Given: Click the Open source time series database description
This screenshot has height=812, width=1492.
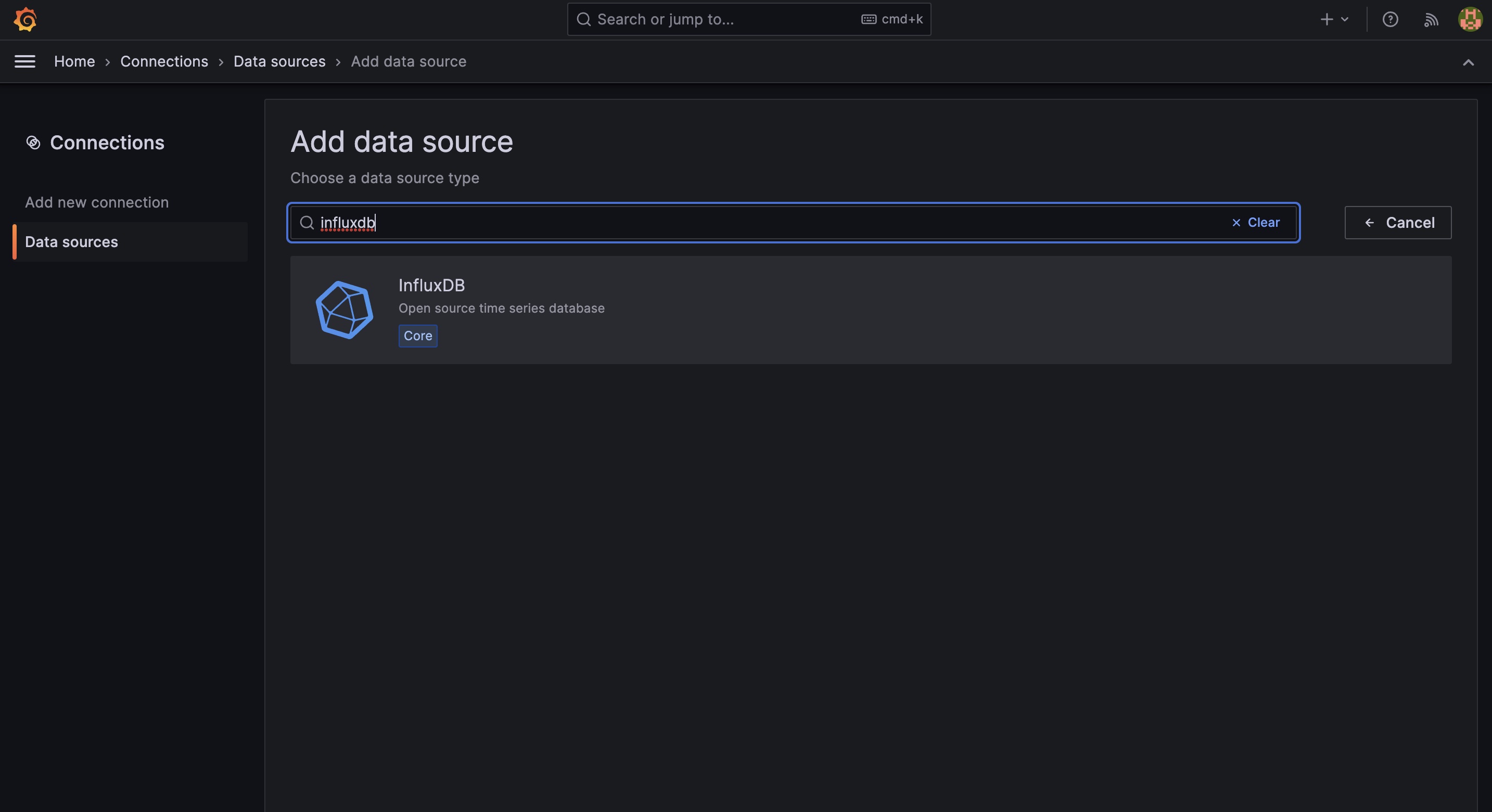Looking at the screenshot, I should 502,308.
